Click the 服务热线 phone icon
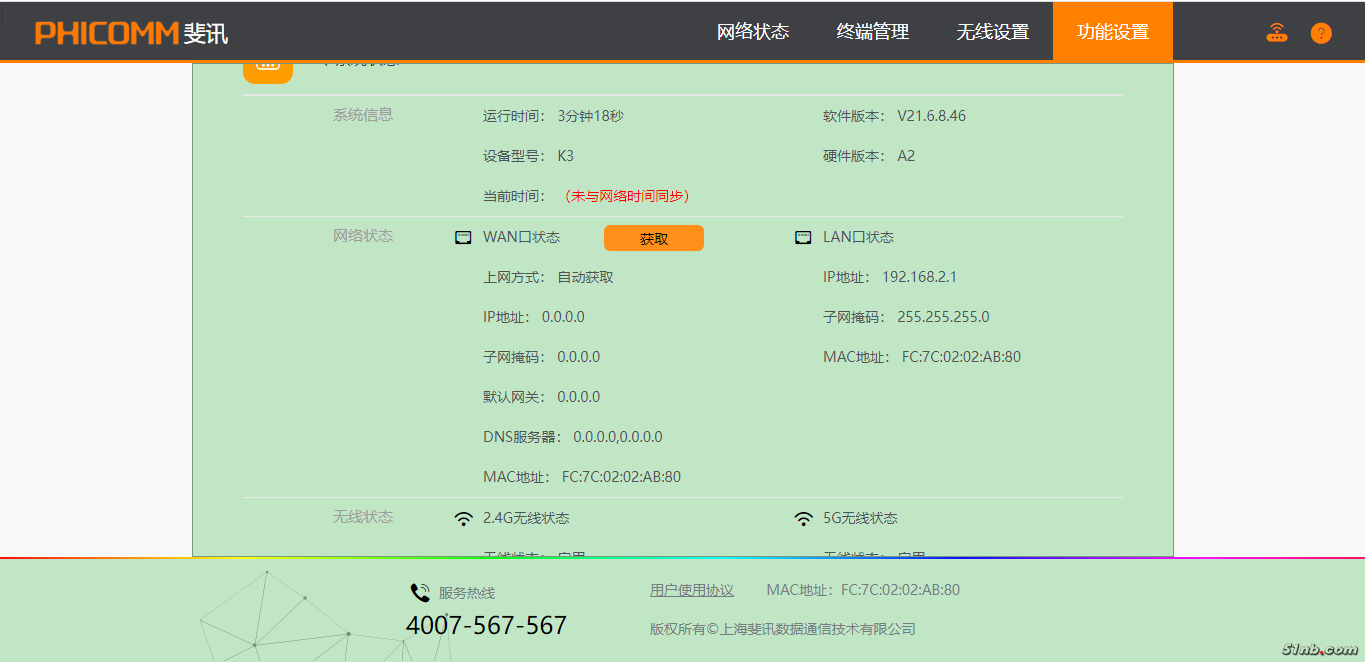This screenshot has height=662, width=1365. pos(420,593)
